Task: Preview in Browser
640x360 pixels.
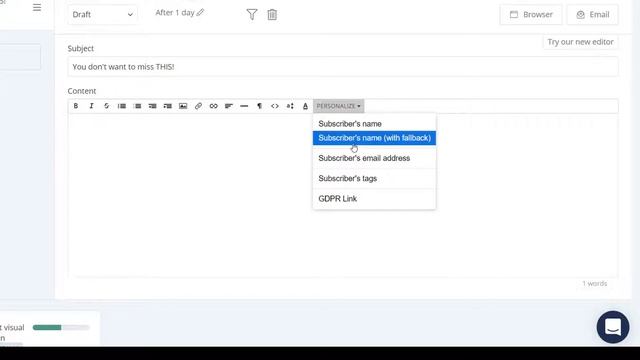Action: pos(531,15)
